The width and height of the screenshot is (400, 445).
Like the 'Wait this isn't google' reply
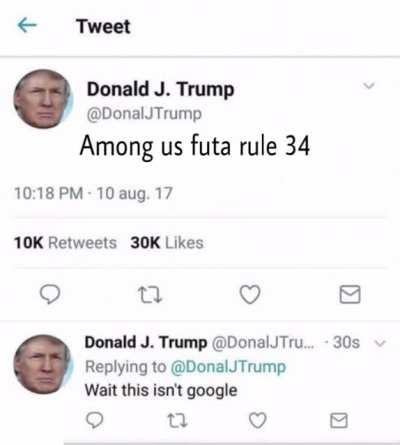tap(258, 420)
